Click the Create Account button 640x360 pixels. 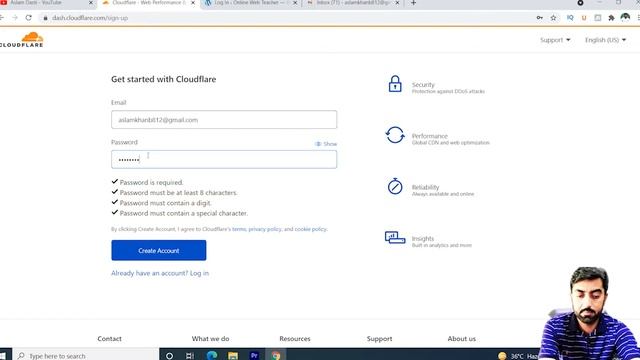(158, 250)
